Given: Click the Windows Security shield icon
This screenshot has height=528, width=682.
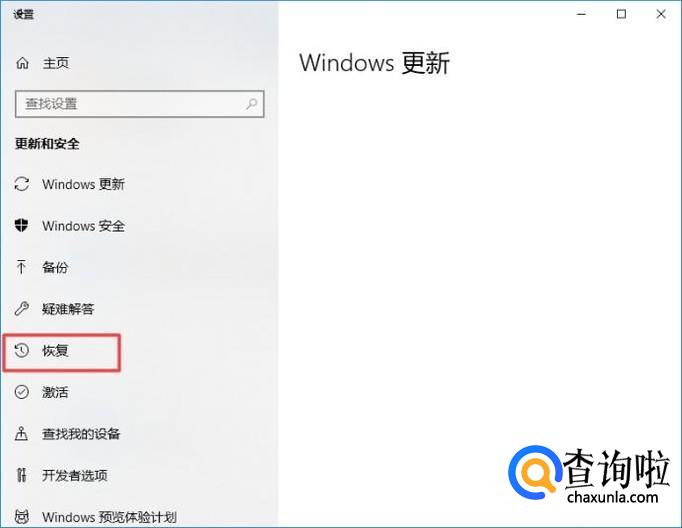Looking at the screenshot, I should [x=21, y=225].
